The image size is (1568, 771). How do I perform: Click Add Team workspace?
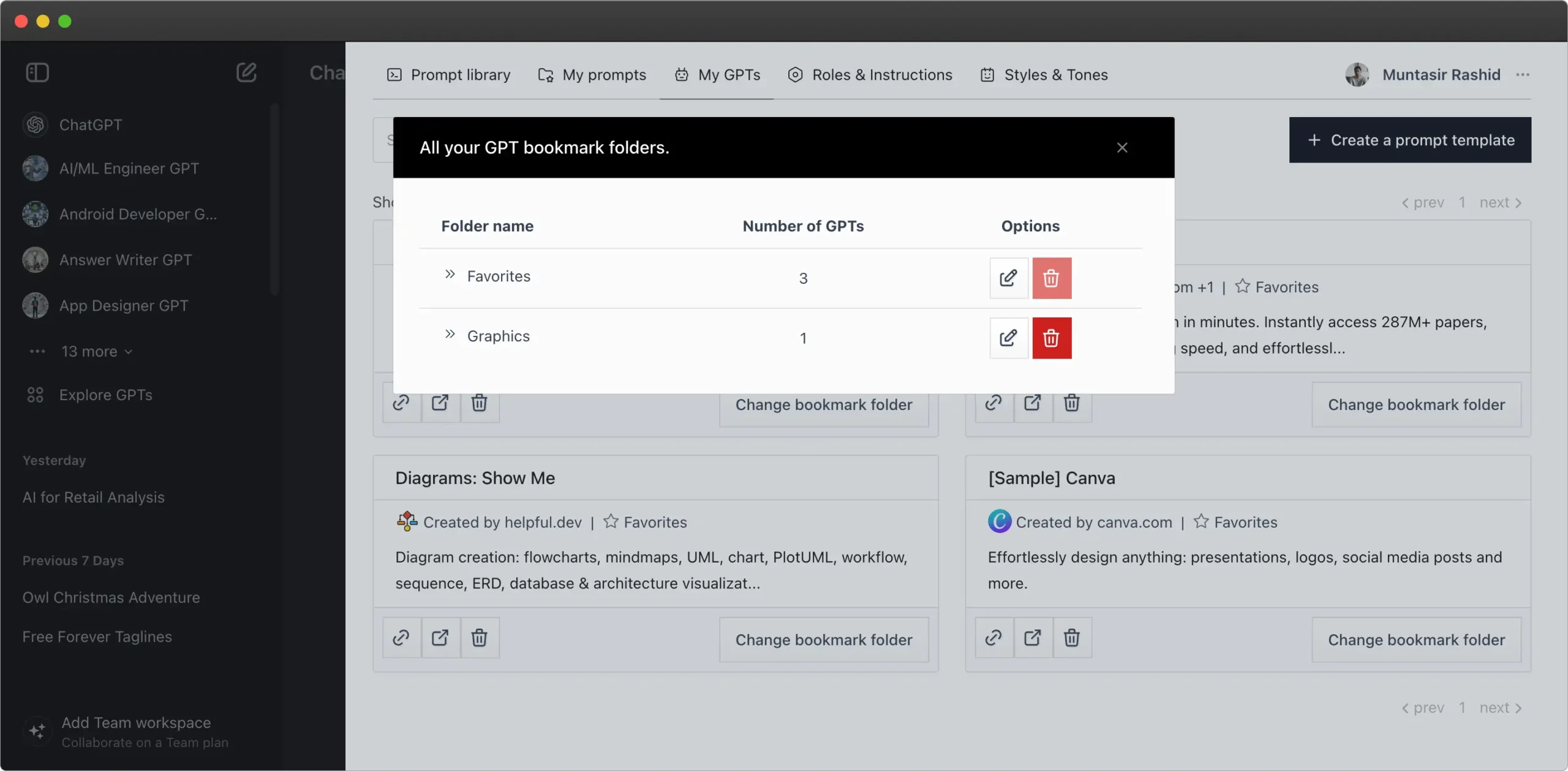click(x=126, y=732)
